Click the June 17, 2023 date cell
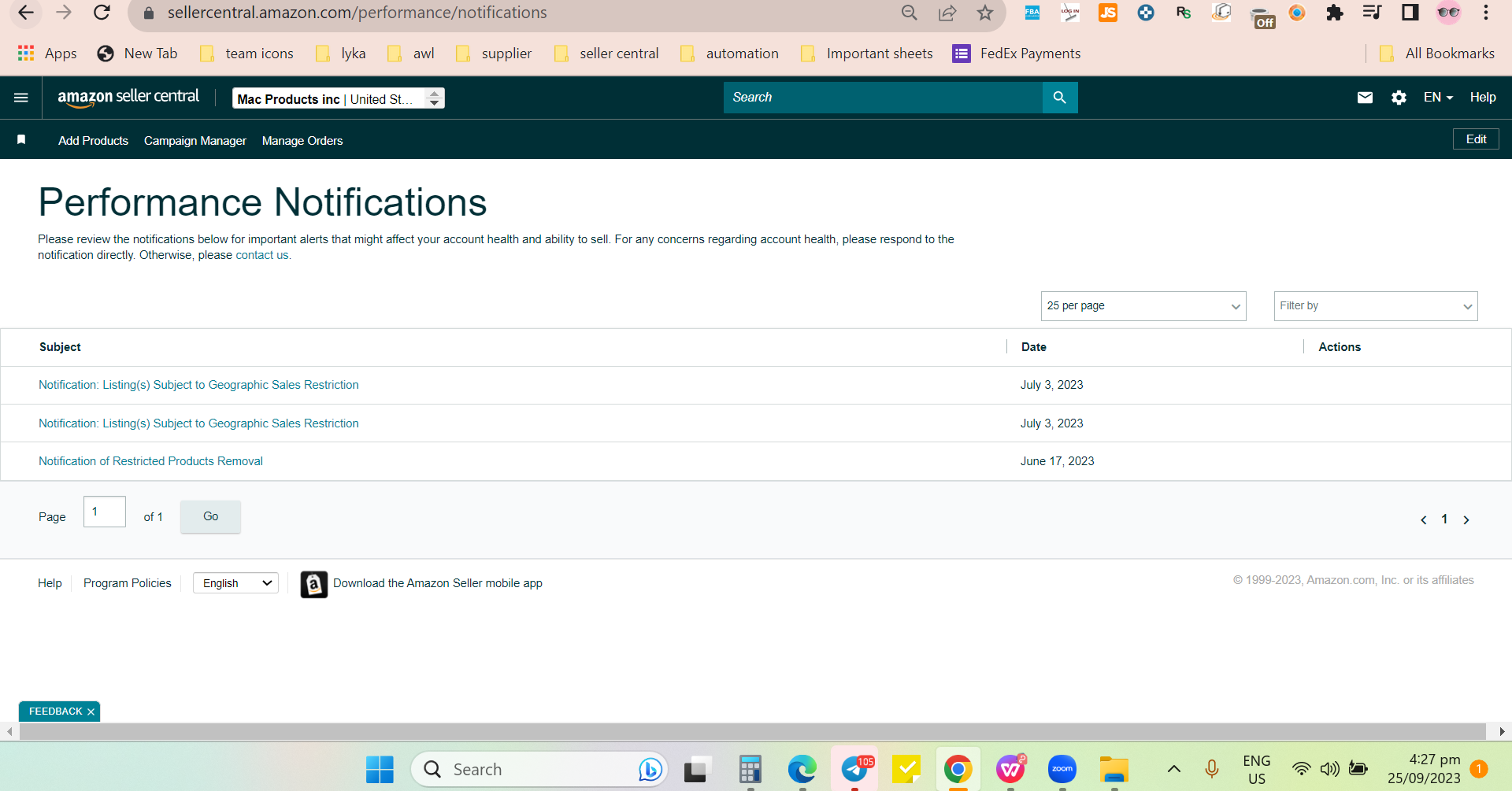Screen dimensions: 1512x791 [x=1057, y=462]
